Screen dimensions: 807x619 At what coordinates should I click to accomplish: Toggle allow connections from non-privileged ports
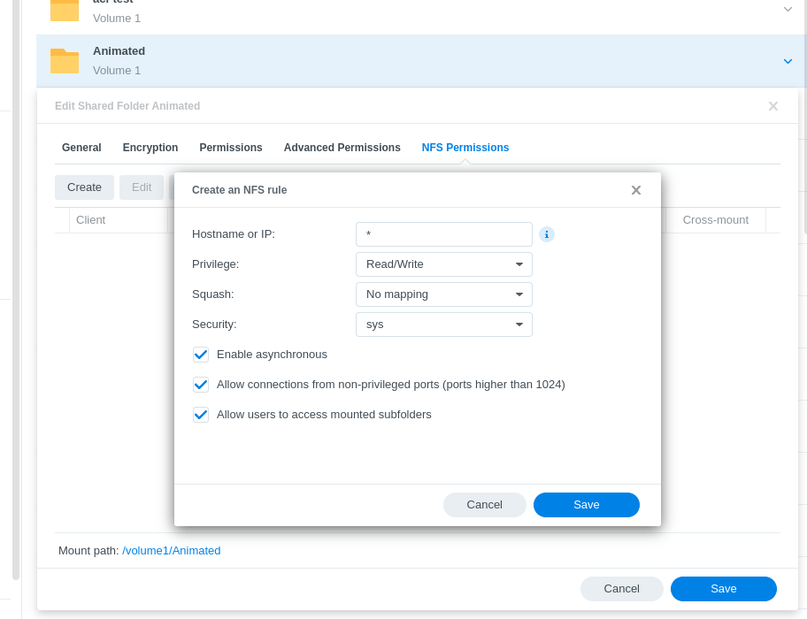(x=201, y=384)
